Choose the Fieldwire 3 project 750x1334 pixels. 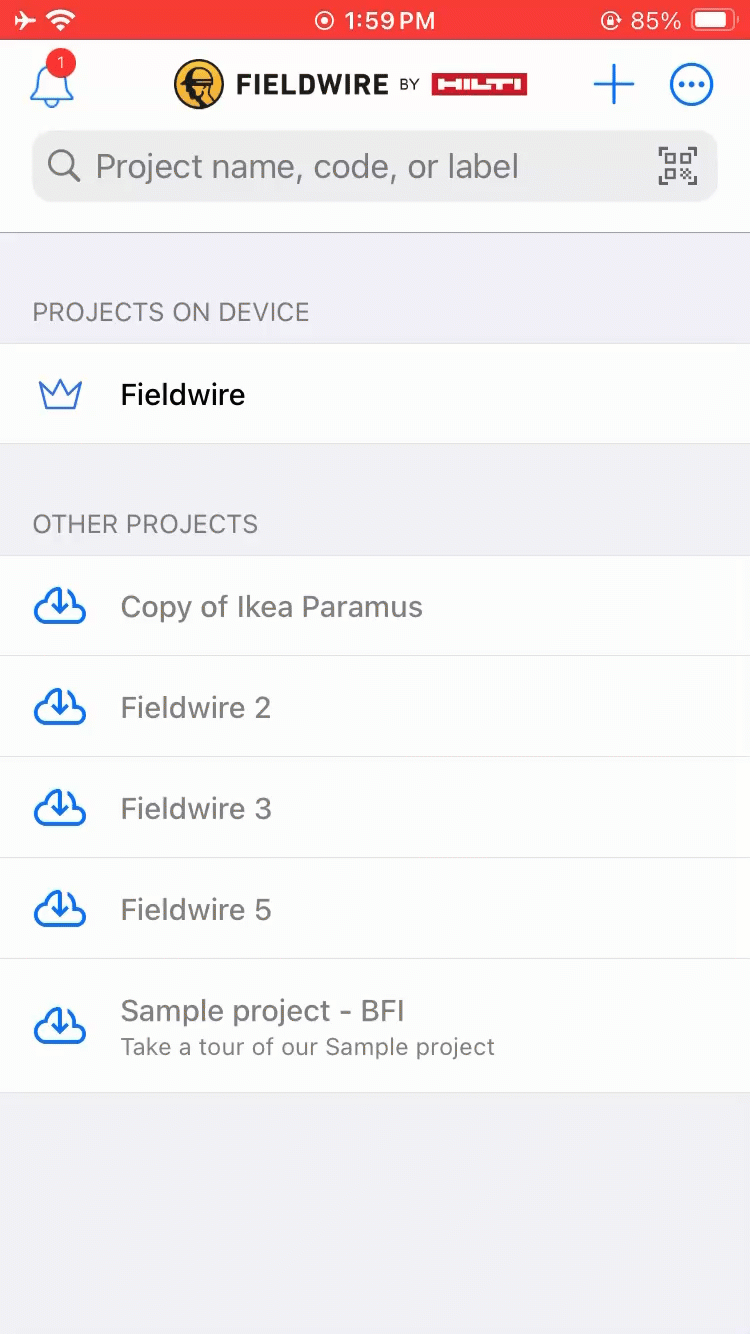[x=196, y=809]
